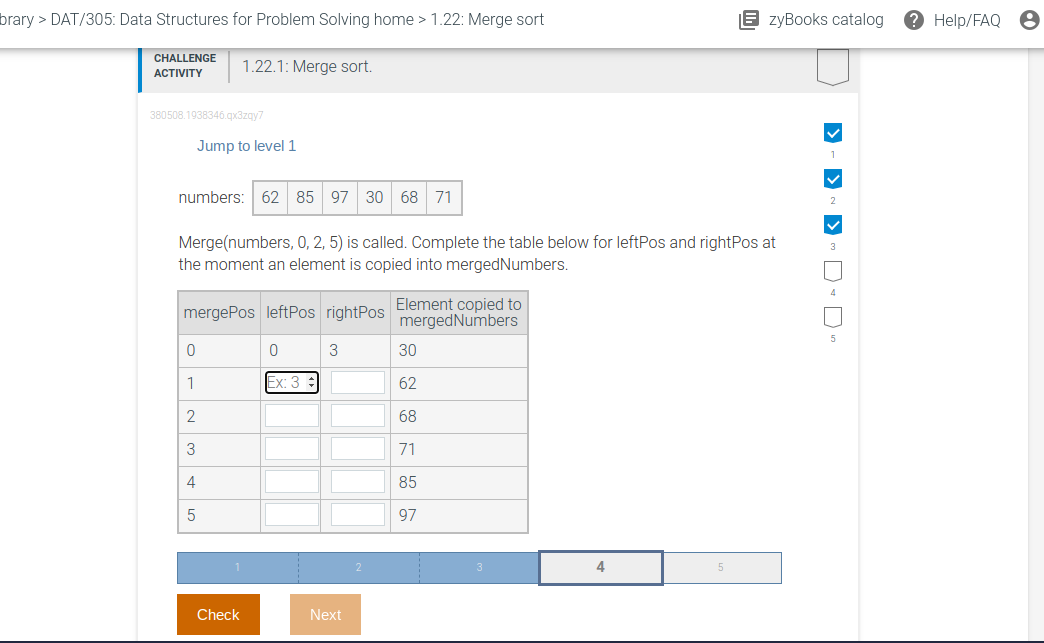The image size is (1044, 643).
Task: Click the zyBooks library pages icon
Action: click(x=748, y=19)
